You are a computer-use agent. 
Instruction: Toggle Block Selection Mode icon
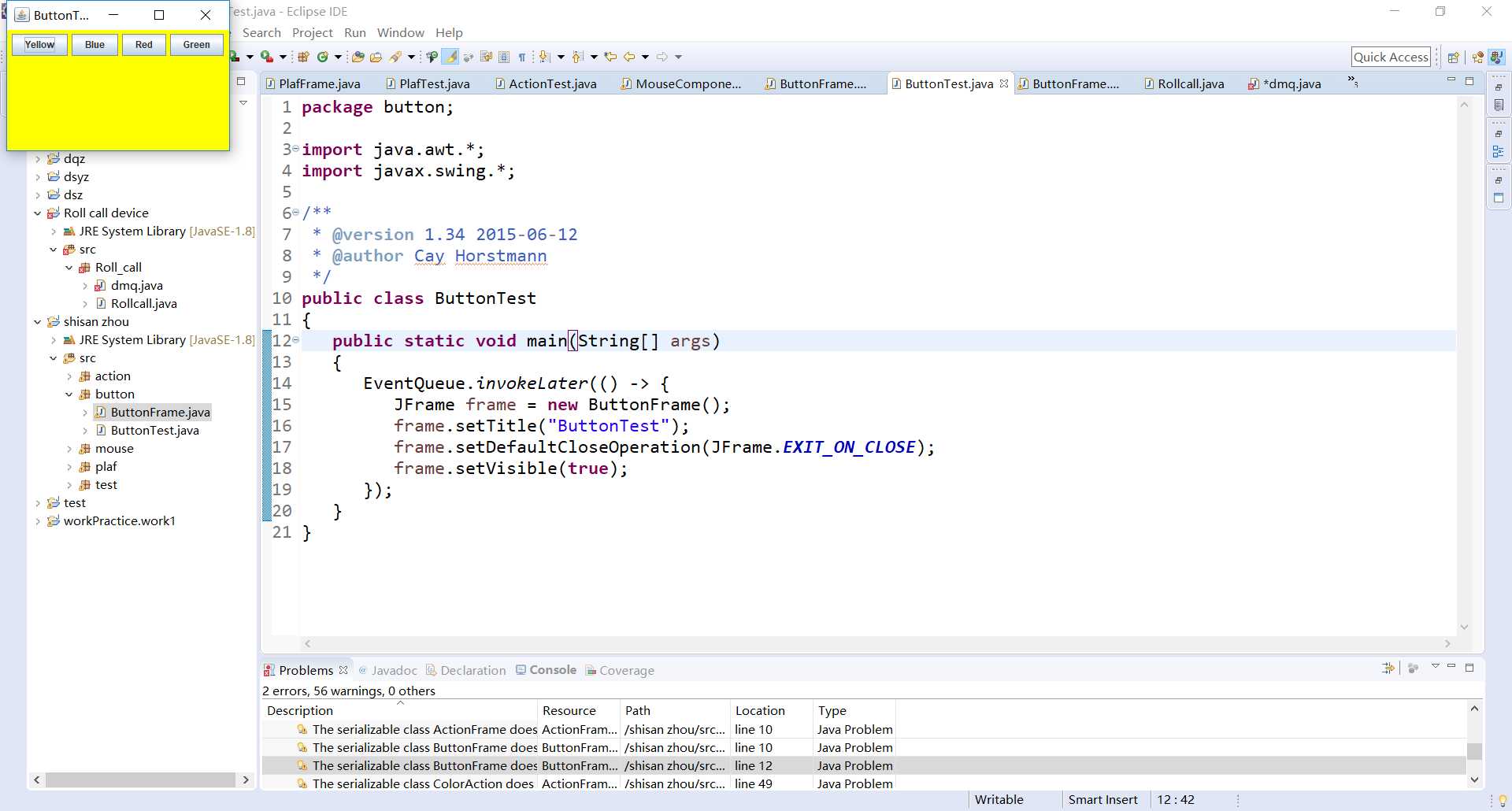pos(504,57)
